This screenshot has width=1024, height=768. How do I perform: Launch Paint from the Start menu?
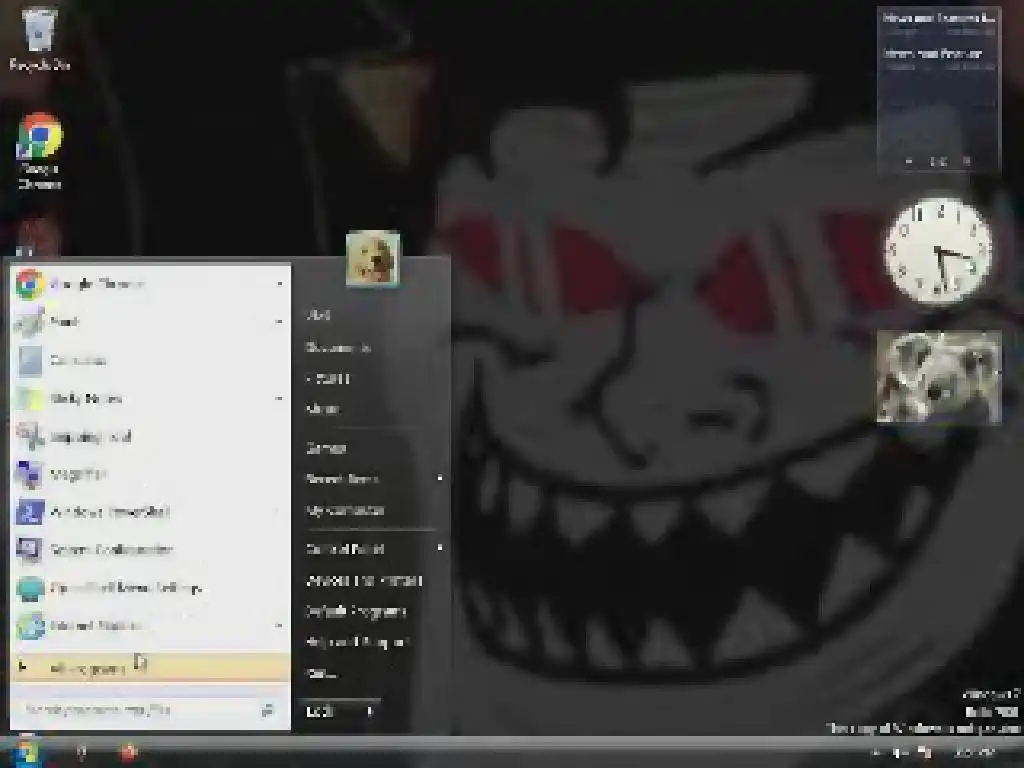(x=150, y=322)
